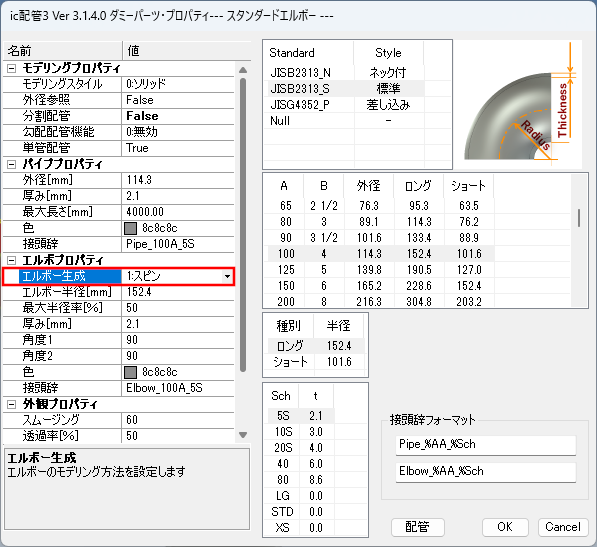Click the 角度1 value 90
This screenshot has width=597, height=547.
click(x=178, y=340)
